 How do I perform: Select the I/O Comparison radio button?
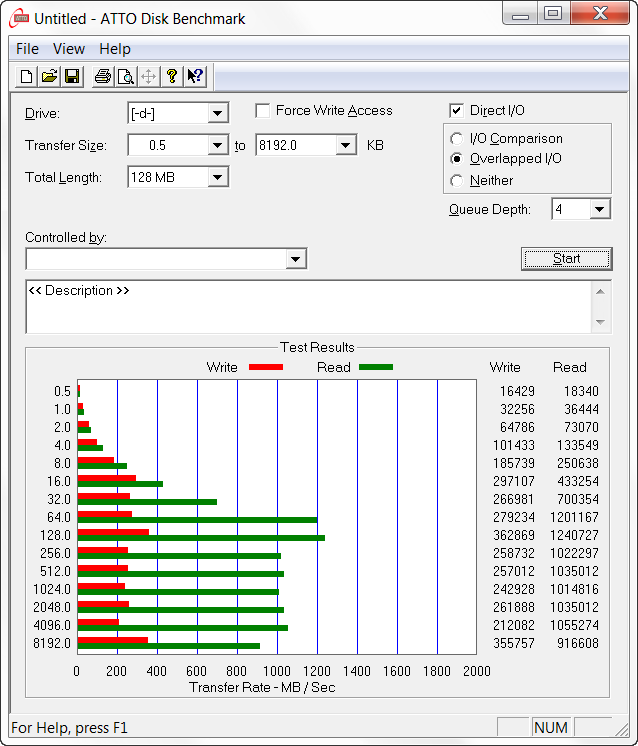[x=456, y=138]
